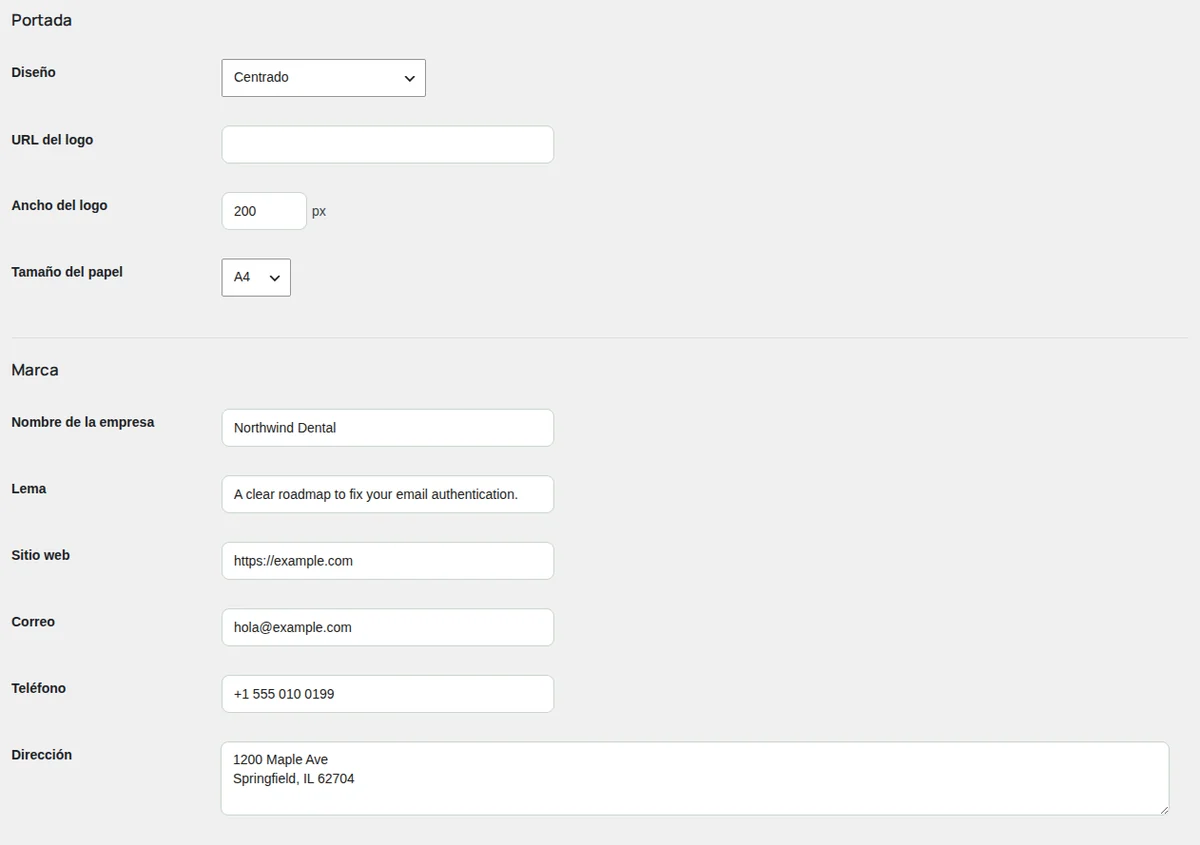Click the resize grip of the Dirección textarea
The height and width of the screenshot is (845, 1200).
1162,808
